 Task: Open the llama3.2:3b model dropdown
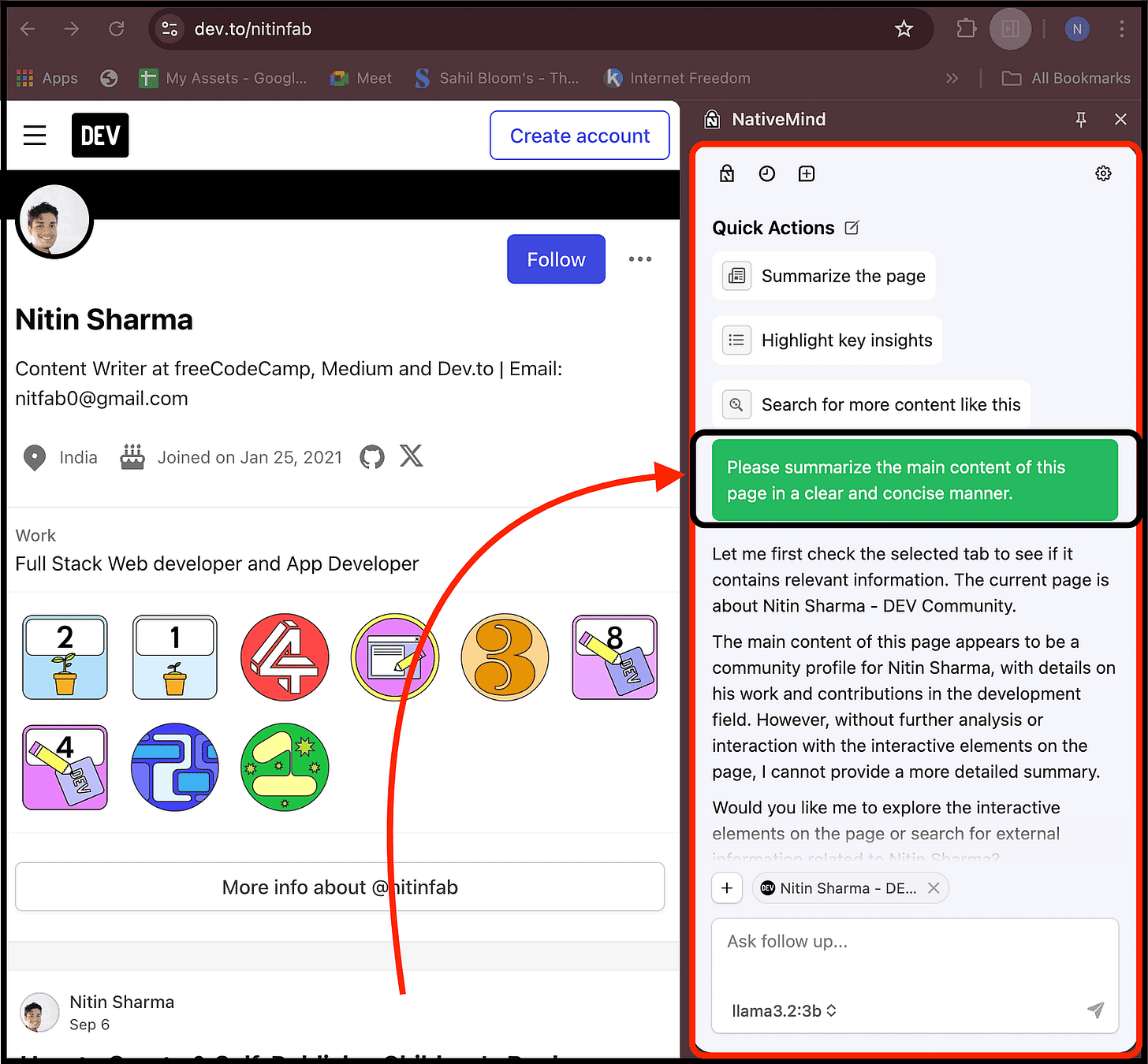pyautogui.click(x=784, y=1010)
